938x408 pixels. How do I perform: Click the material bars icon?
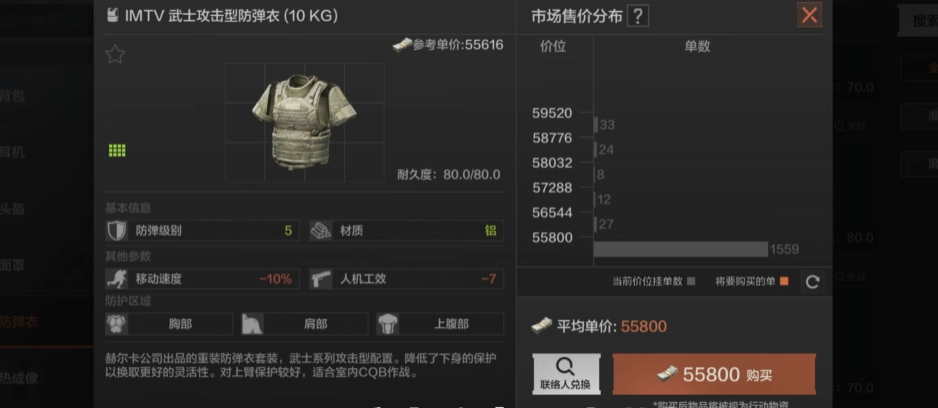[321, 230]
